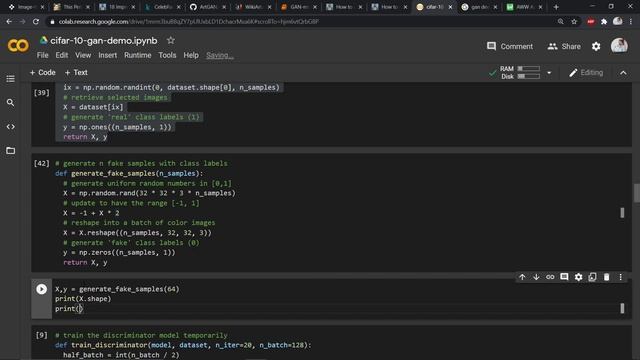
Task: Star the cifar-10-gan-demo notebook
Action: (171, 40)
